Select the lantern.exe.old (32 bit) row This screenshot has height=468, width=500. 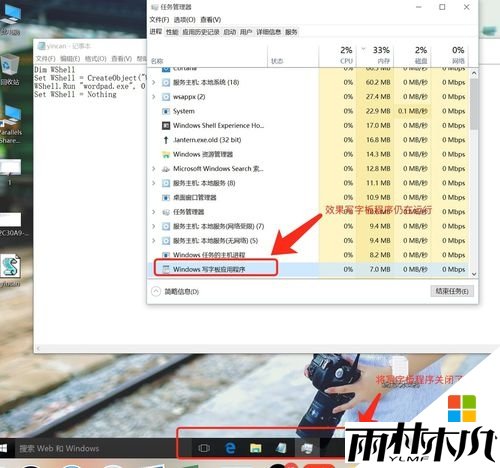pos(309,140)
